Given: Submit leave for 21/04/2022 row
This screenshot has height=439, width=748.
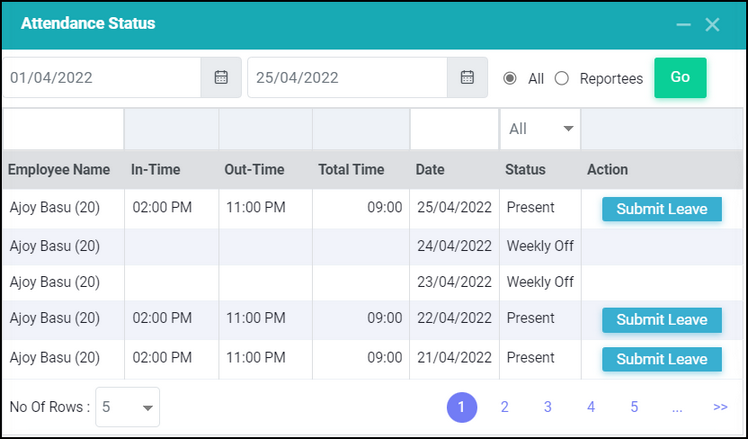Looking at the screenshot, I should coord(662,359).
